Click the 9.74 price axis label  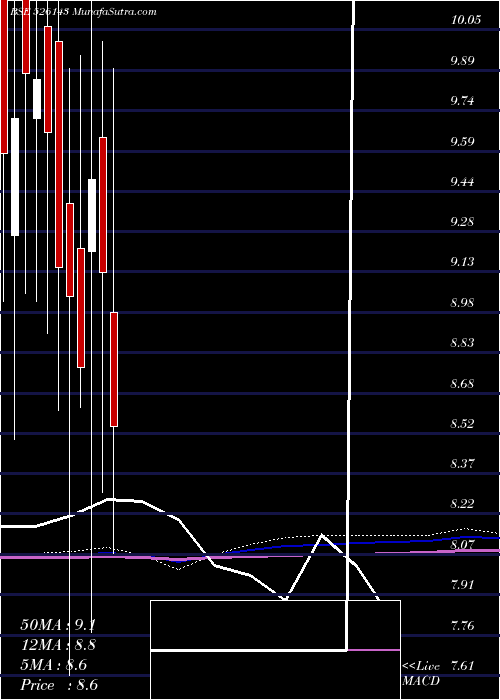click(462, 101)
